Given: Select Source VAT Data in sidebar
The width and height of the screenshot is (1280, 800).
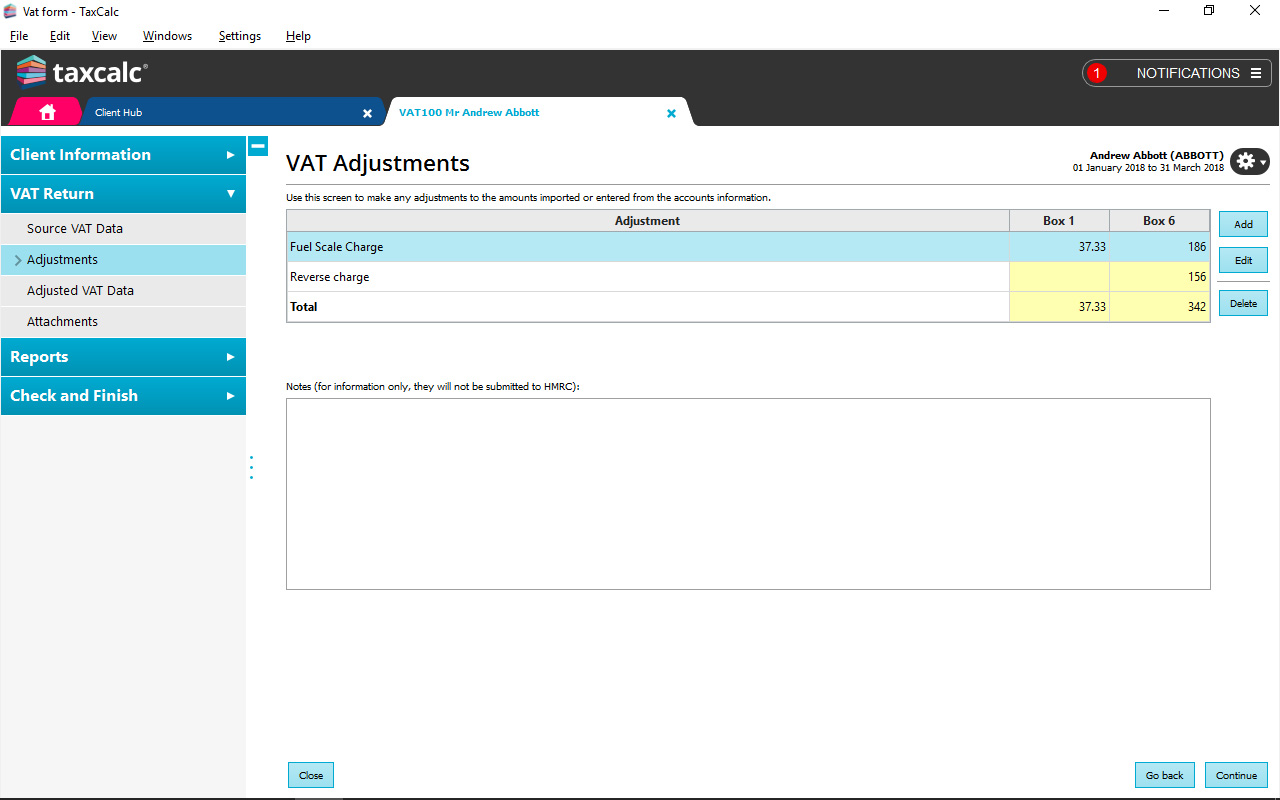Looking at the screenshot, I should pos(75,229).
